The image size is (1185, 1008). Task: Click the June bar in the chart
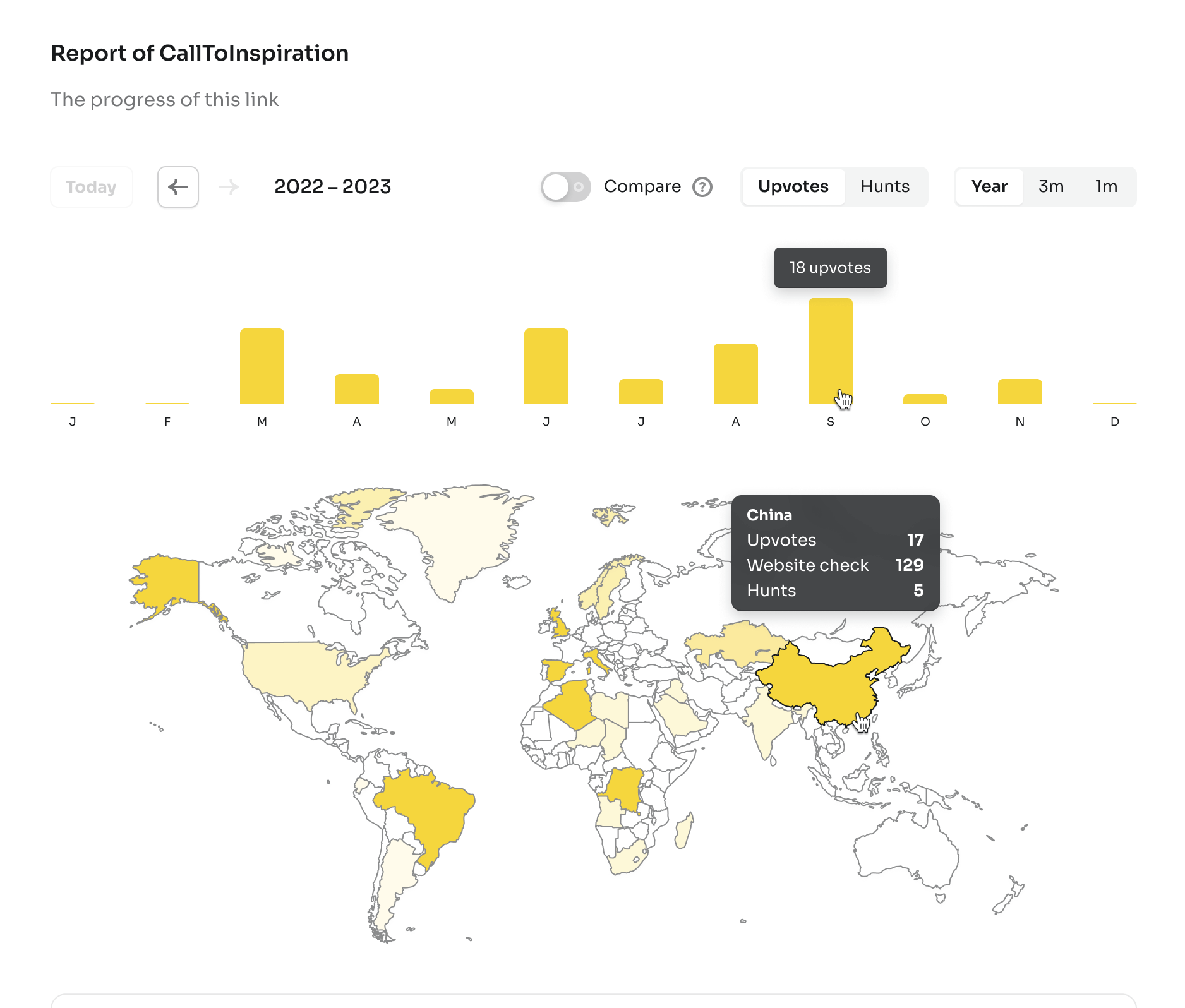[x=546, y=366]
